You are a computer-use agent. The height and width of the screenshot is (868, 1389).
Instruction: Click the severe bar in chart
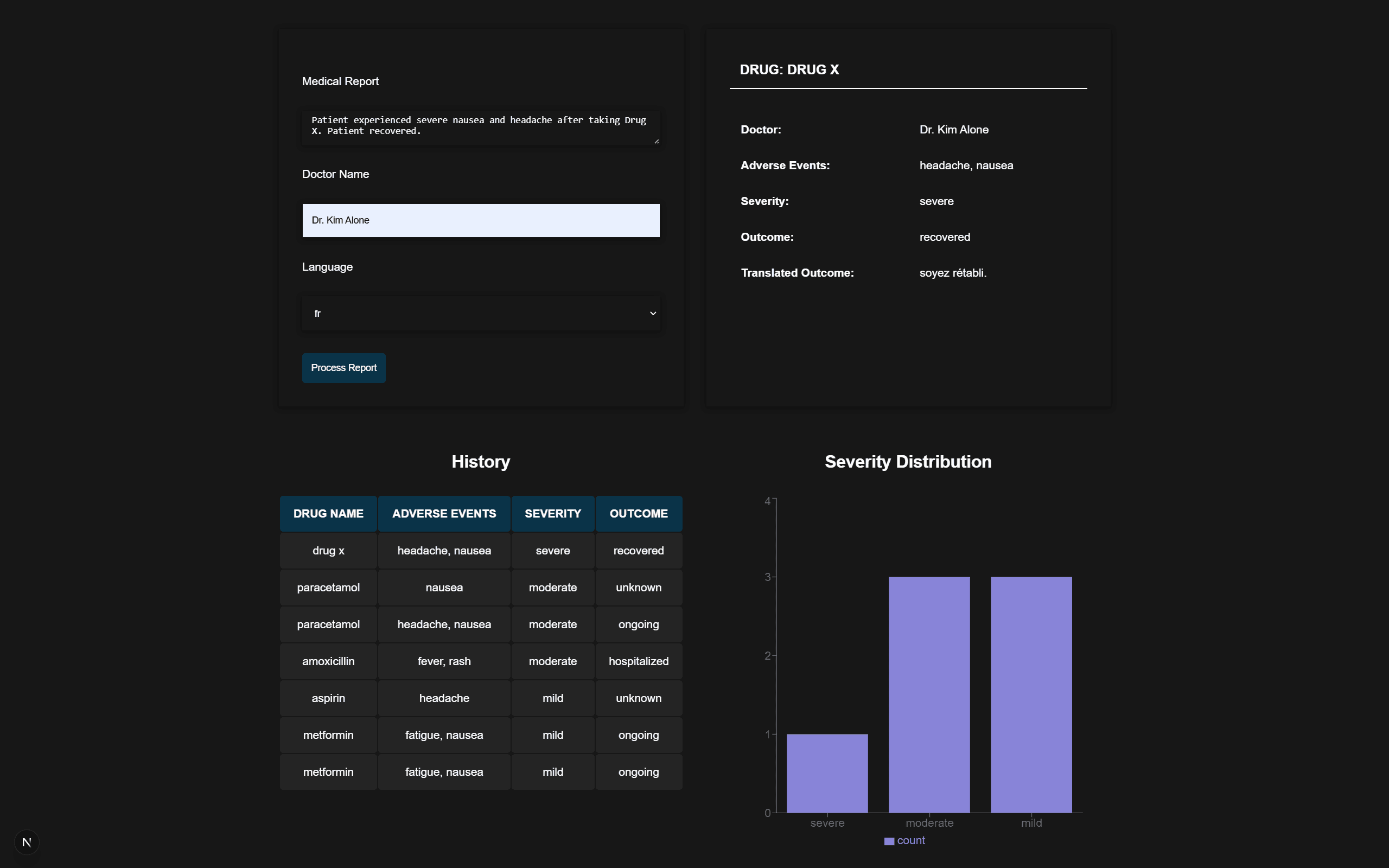[827, 773]
